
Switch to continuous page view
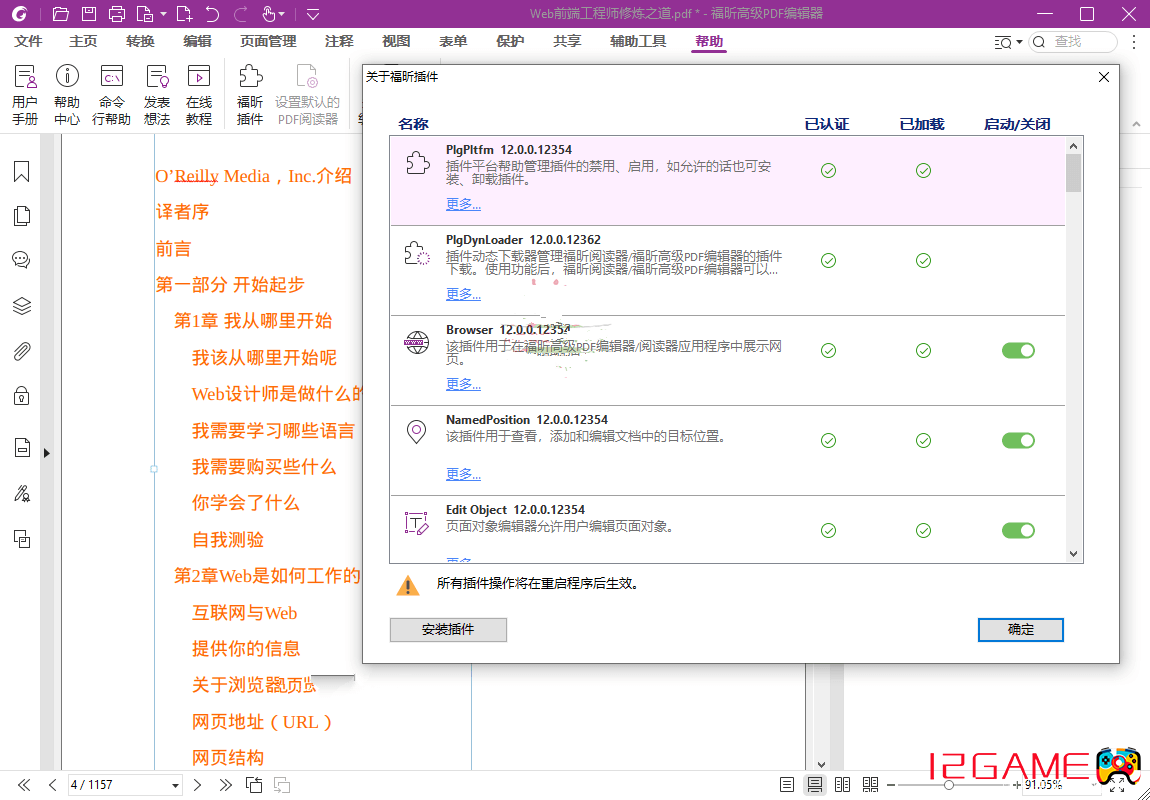(x=815, y=785)
